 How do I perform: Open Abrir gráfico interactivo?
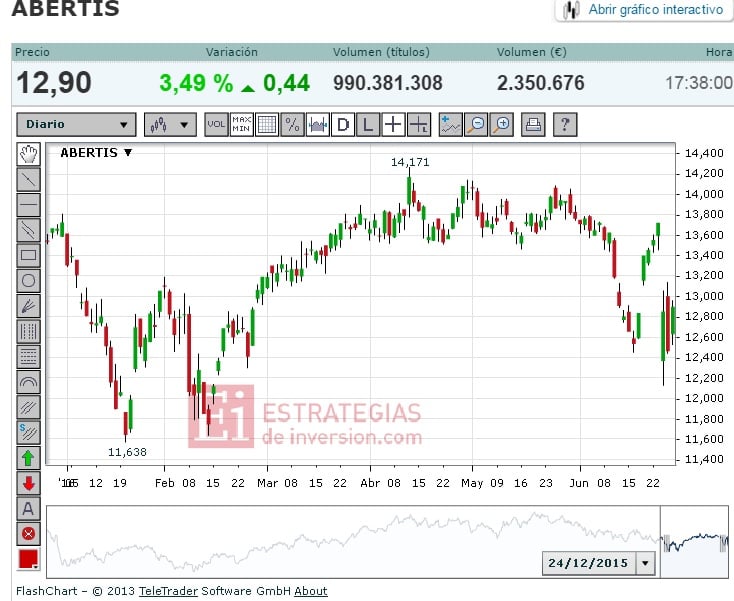coord(644,10)
